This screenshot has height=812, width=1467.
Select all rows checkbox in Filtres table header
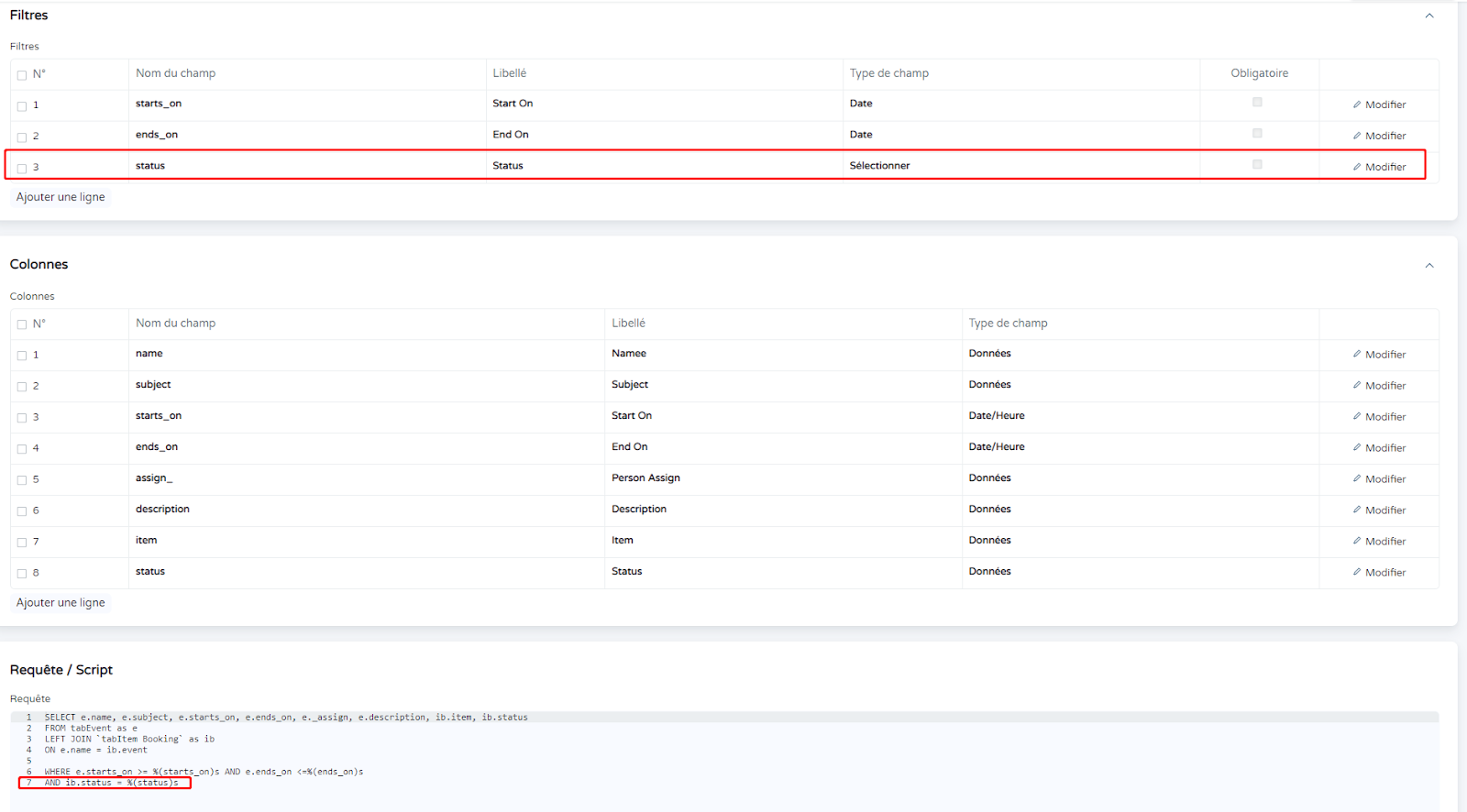pos(22,75)
